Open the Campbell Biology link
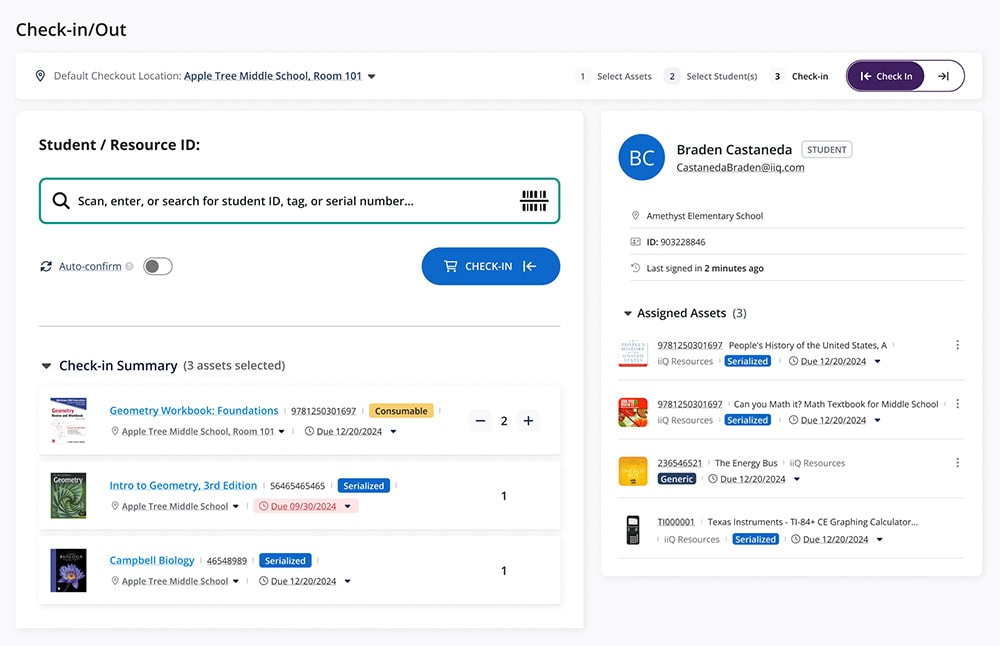 [152, 560]
